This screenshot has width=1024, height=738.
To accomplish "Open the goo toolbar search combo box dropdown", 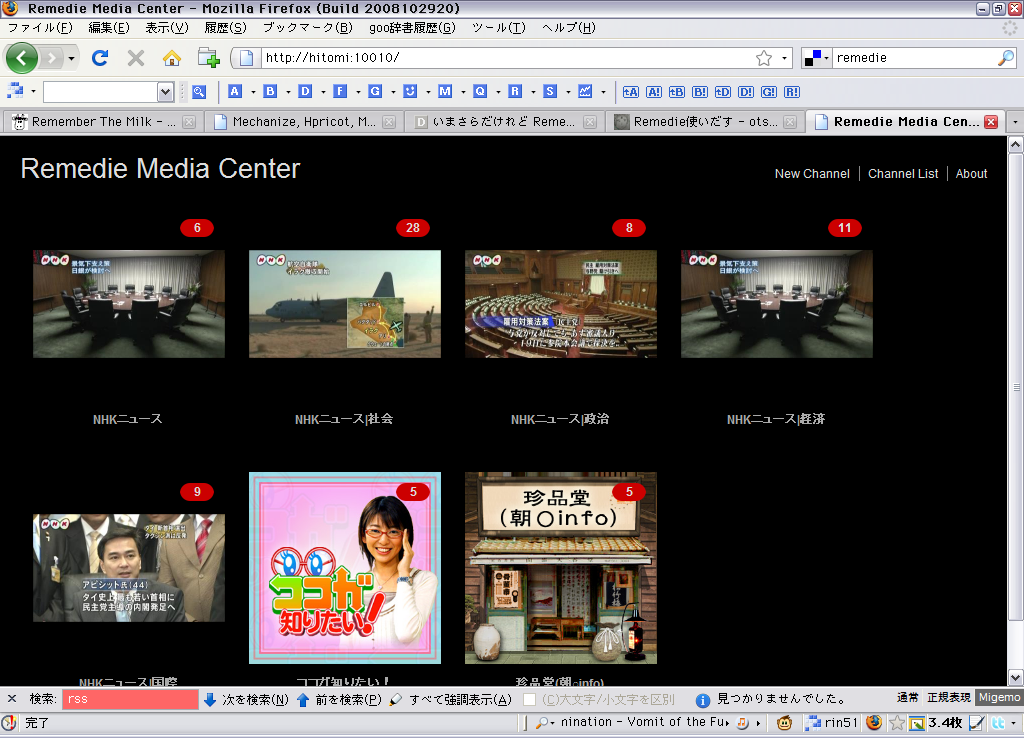I will (x=165, y=92).
